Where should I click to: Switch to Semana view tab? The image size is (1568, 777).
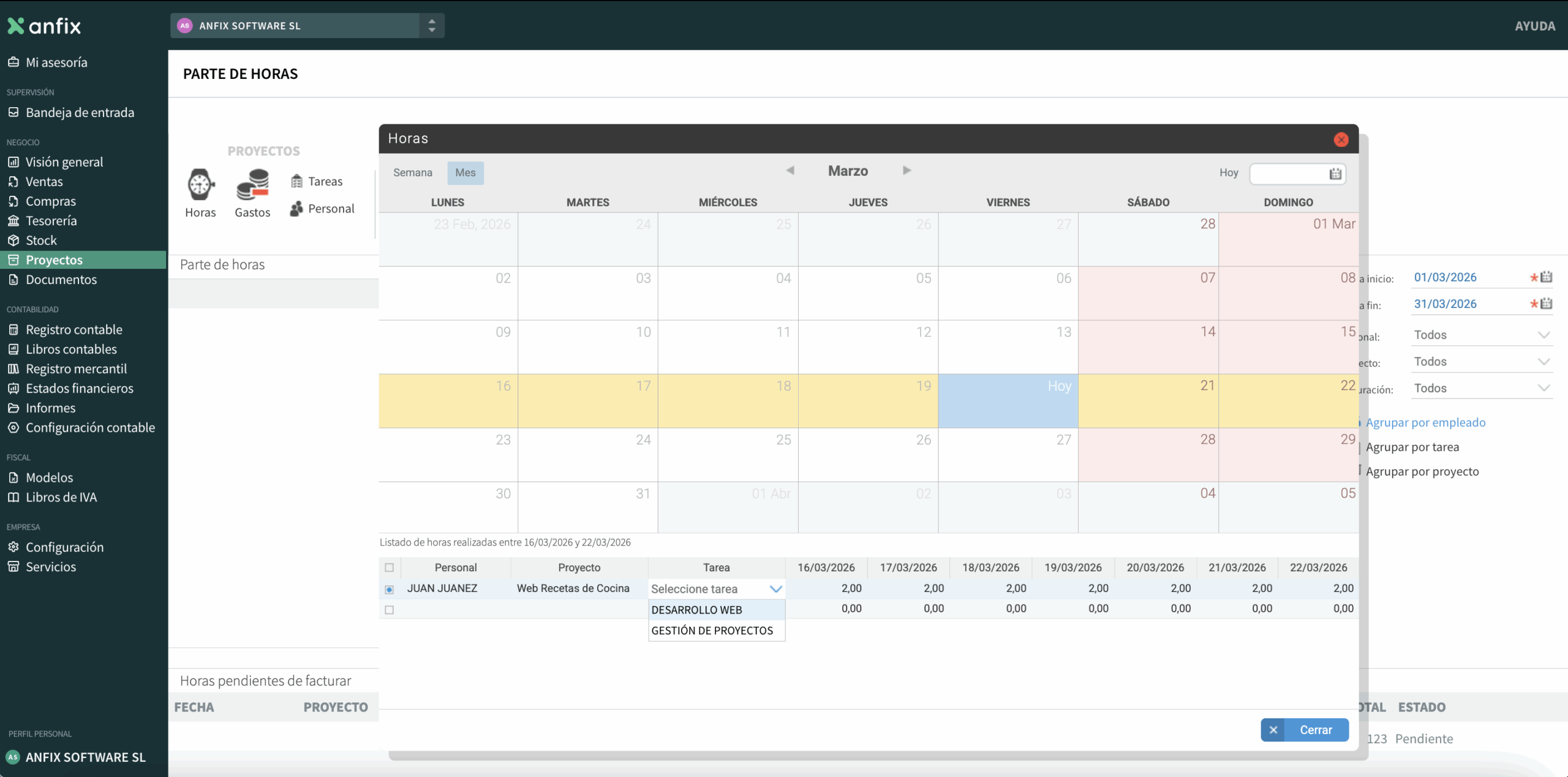412,173
